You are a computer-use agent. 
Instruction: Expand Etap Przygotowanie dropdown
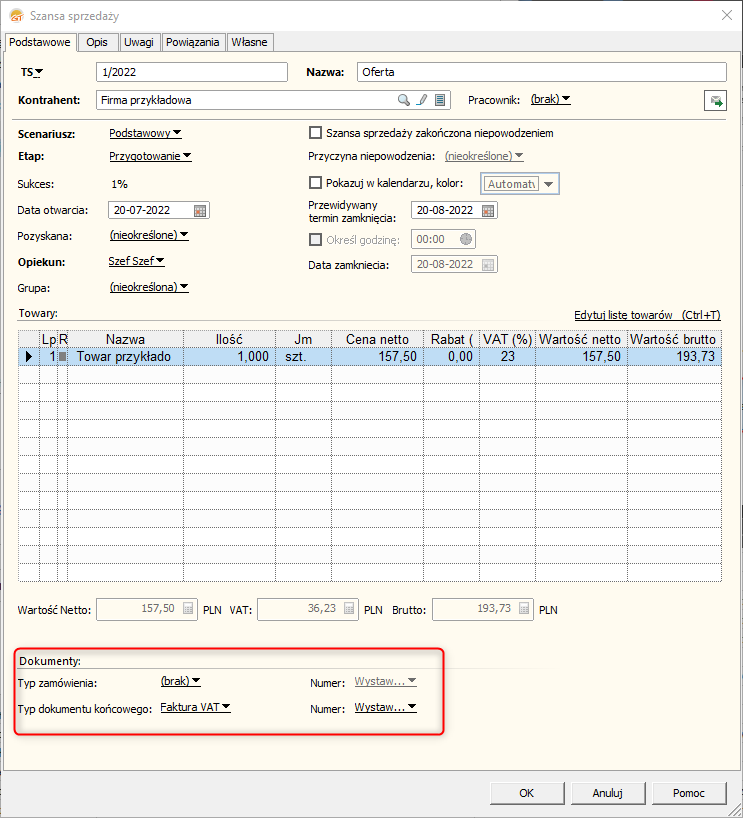(x=150, y=156)
